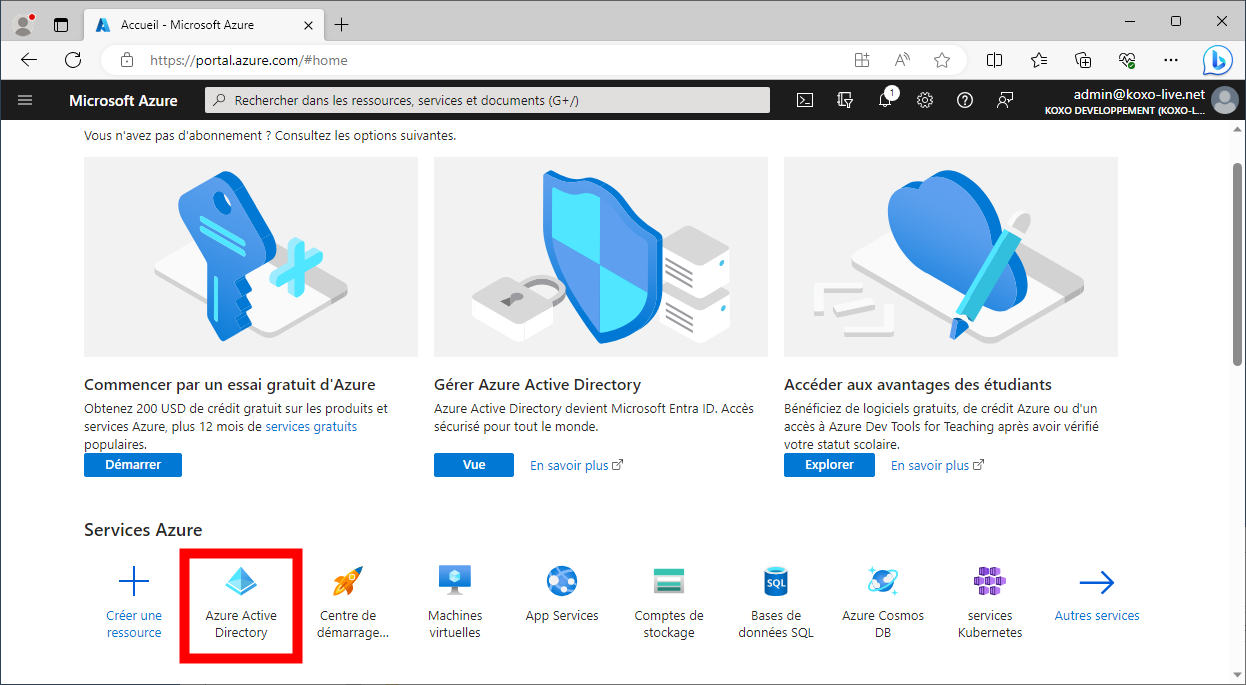Open Browser essentials heart icon
The height and width of the screenshot is (685, 1246).
point(1128,60)
